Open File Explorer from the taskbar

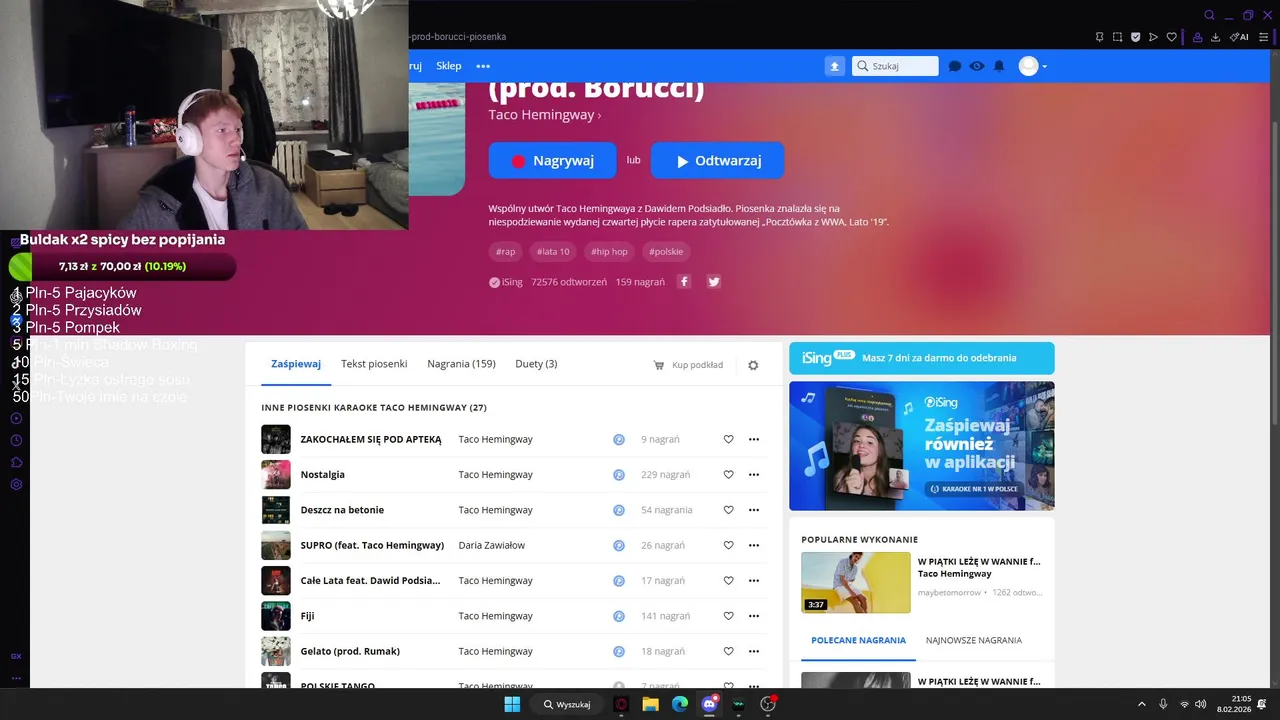(x=650, y=704)
